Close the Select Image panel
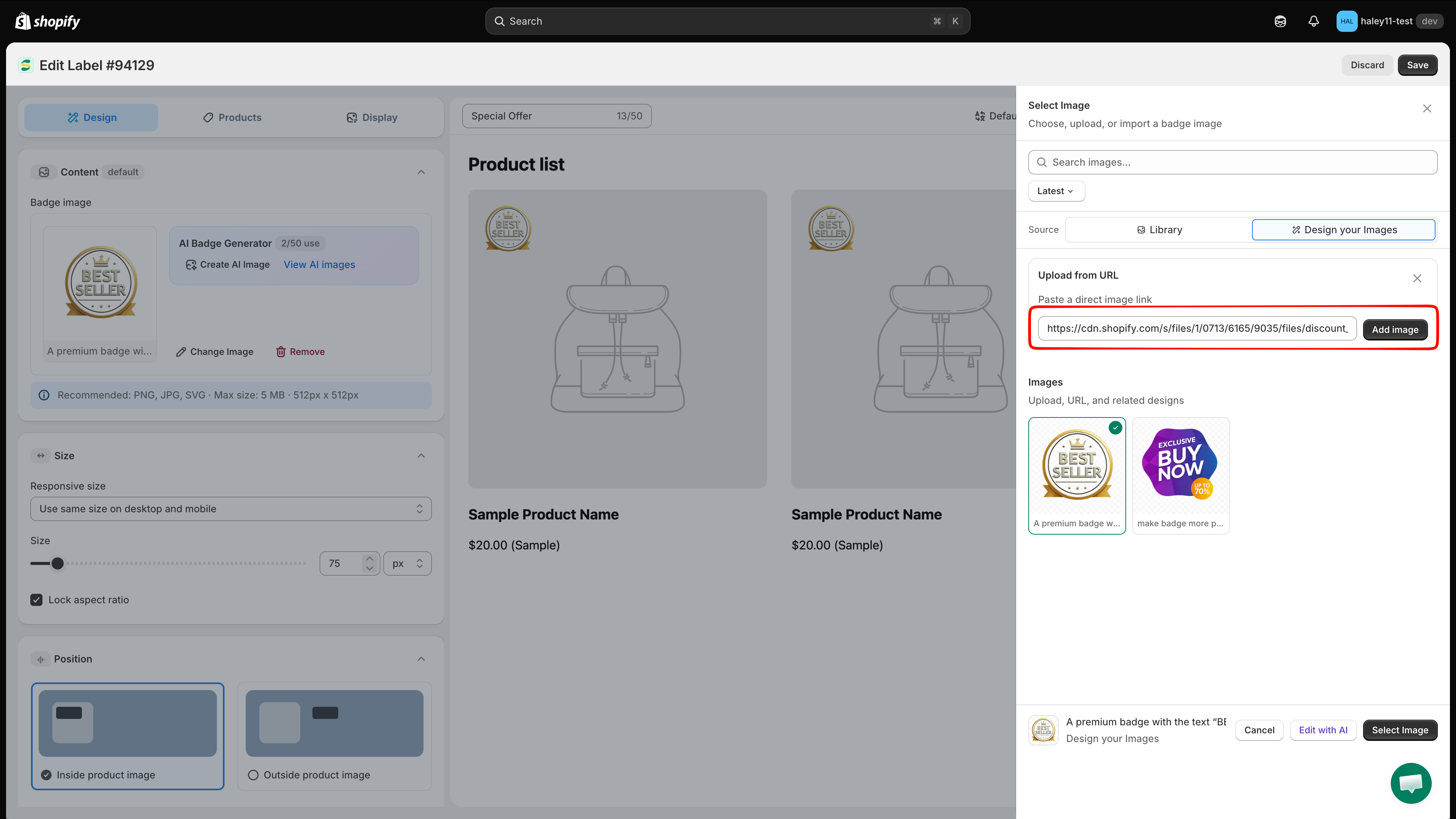 point(1426,108)
